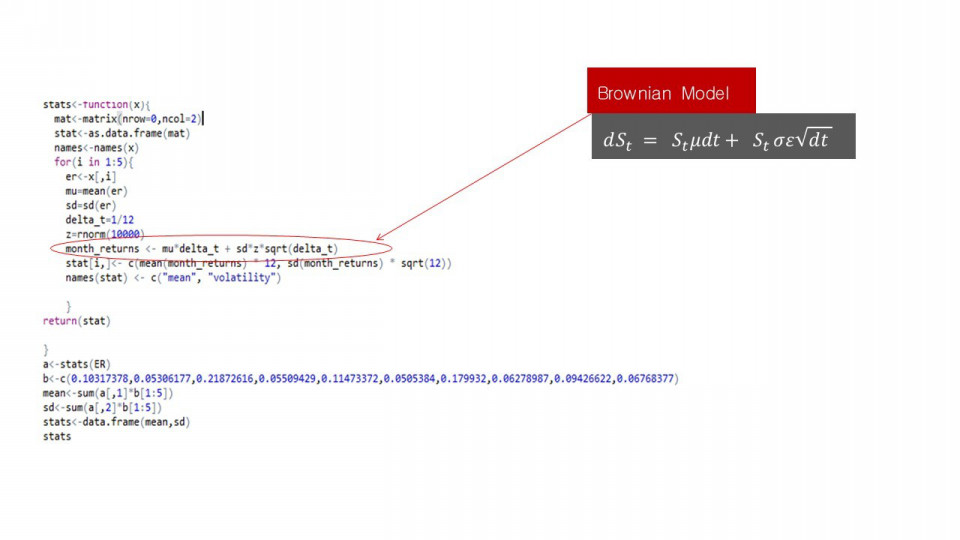Click the 'stats<-function(x){' code line

tap(96, 105)
